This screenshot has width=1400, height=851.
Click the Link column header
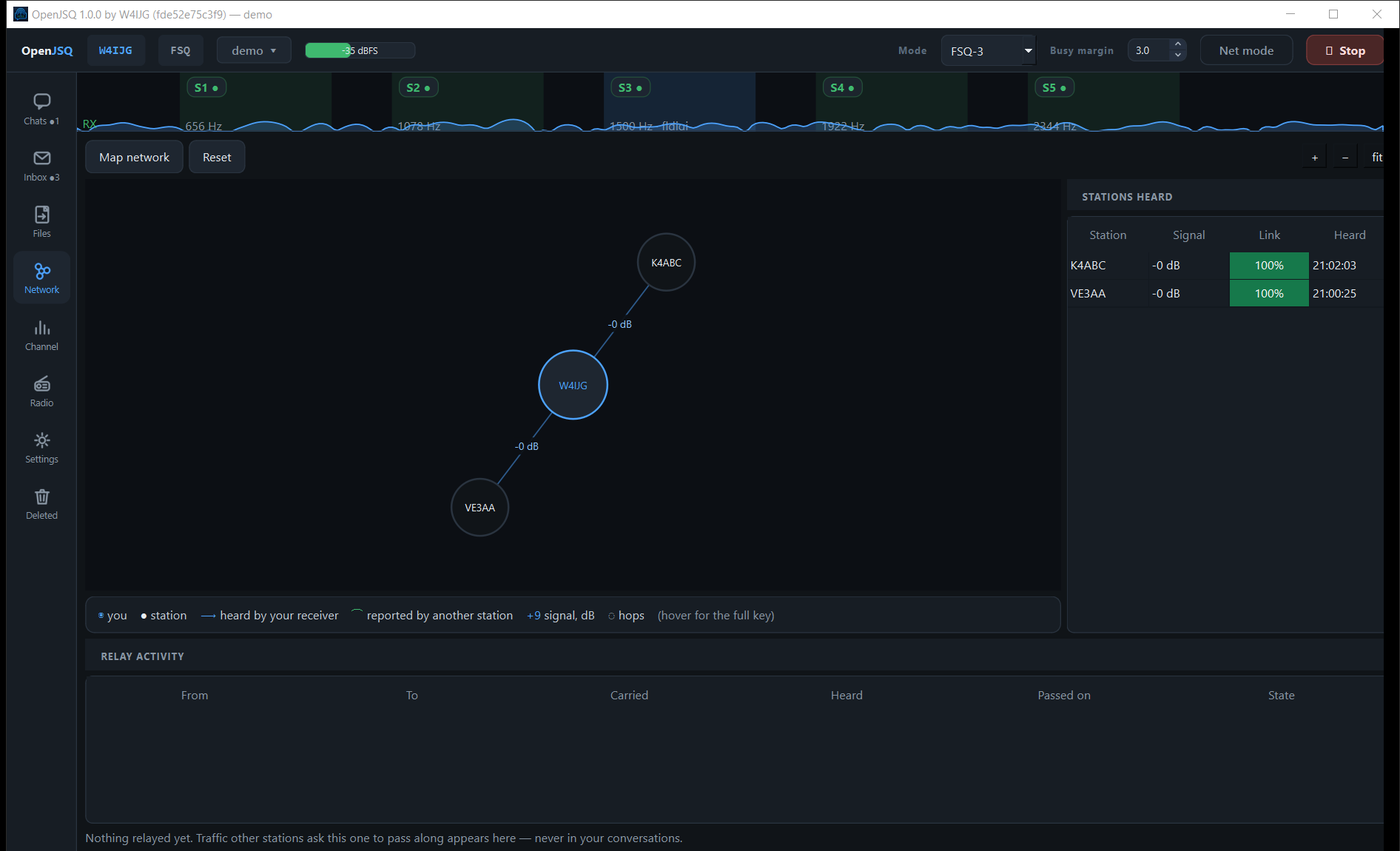1270,235
